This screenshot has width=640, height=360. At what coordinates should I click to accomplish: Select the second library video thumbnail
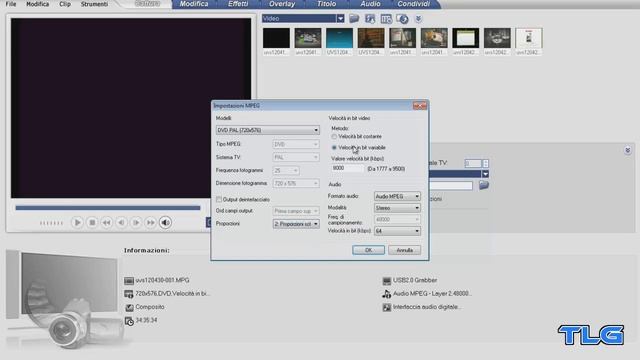(308, 38)
